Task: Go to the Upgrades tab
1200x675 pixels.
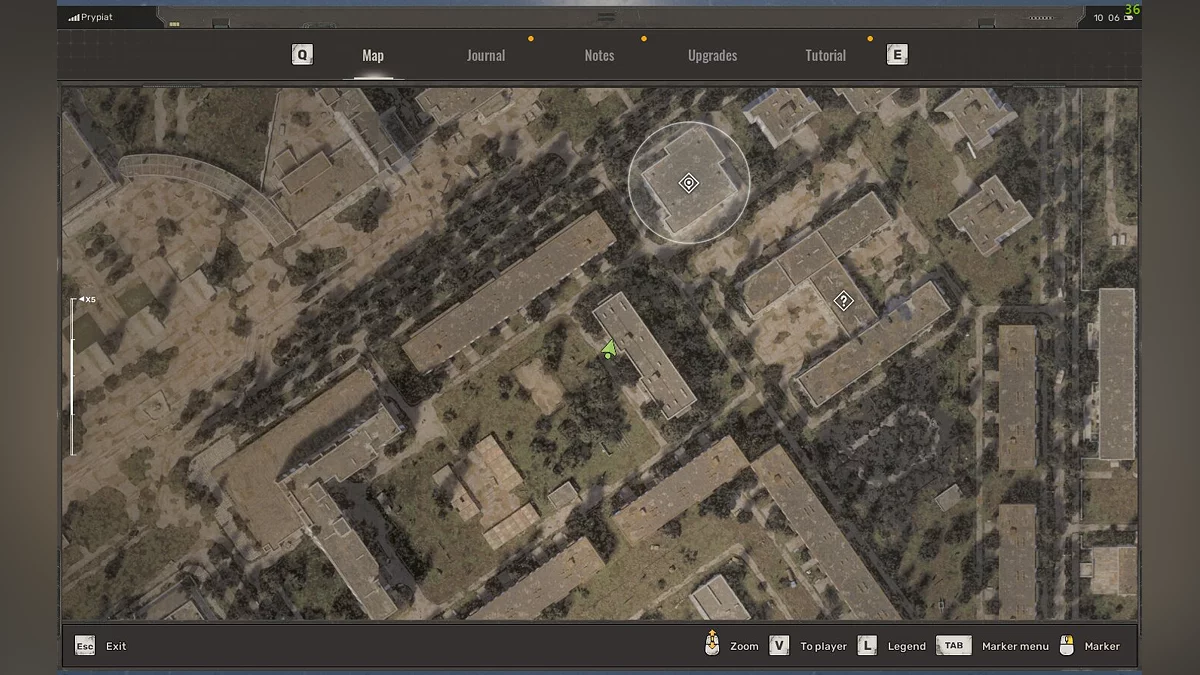Action: tap(712, 56)
